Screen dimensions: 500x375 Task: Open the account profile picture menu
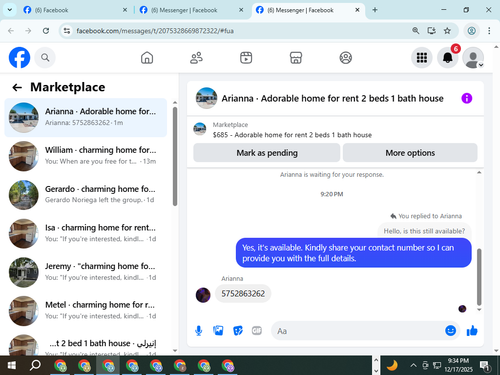tap(473, 58)
